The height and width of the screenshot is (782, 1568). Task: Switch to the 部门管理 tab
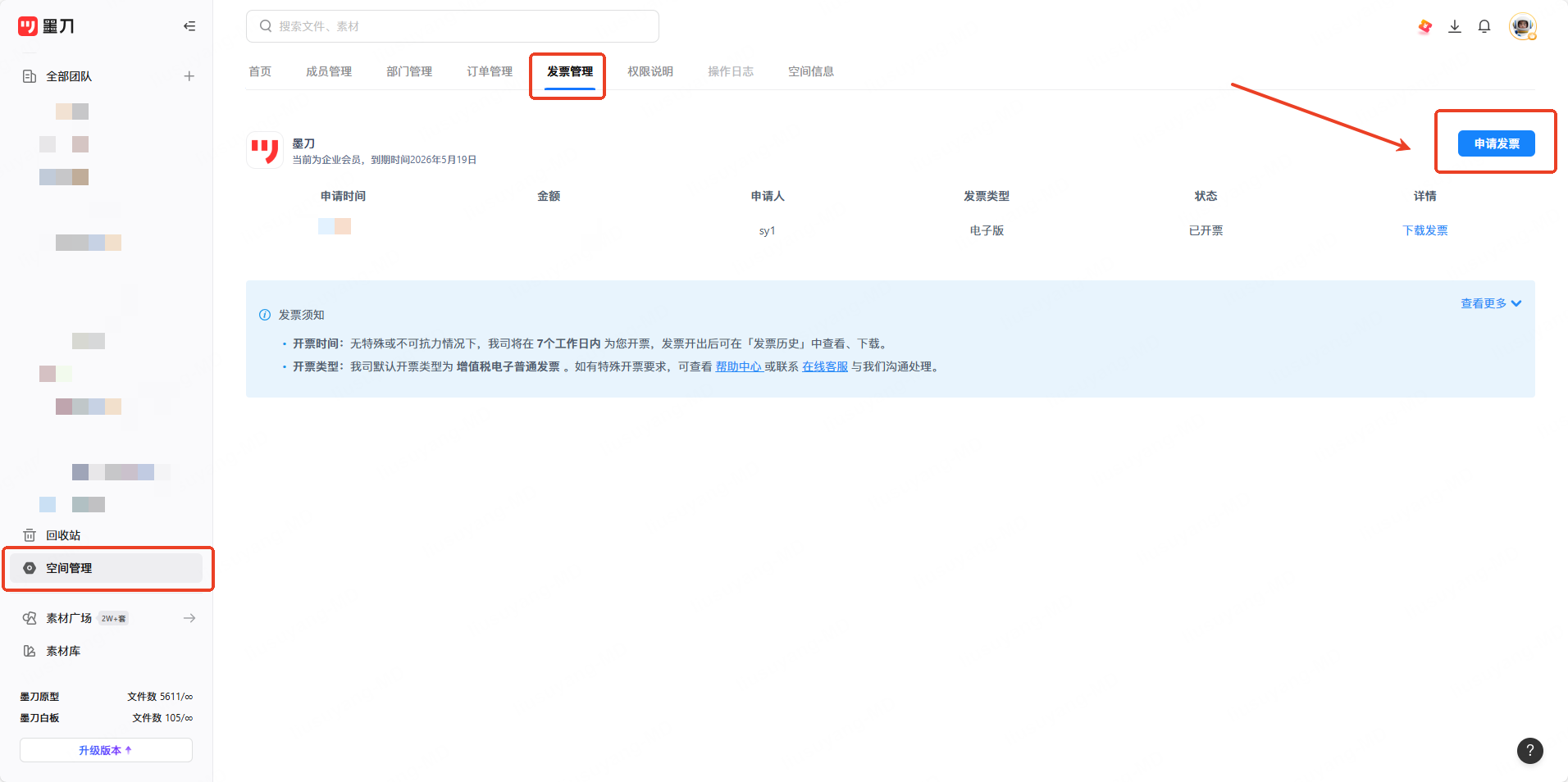409,71
